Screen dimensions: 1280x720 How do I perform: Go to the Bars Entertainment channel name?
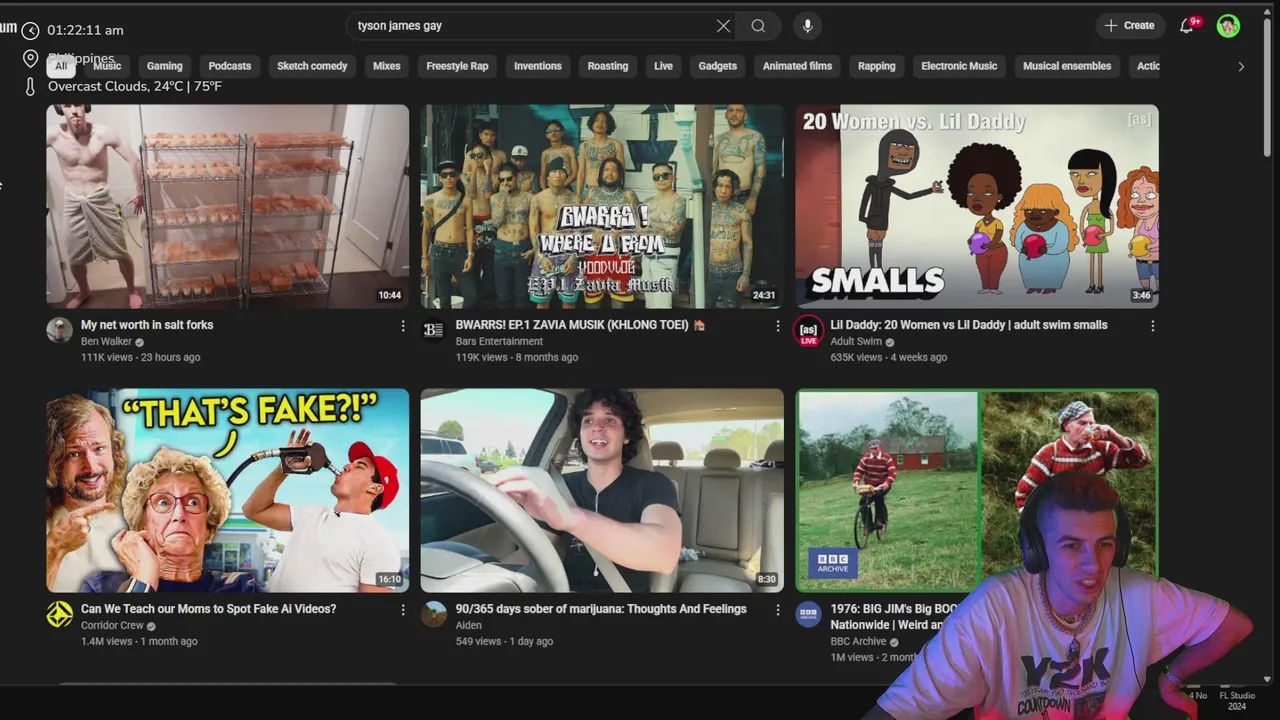tap(499, 342)
